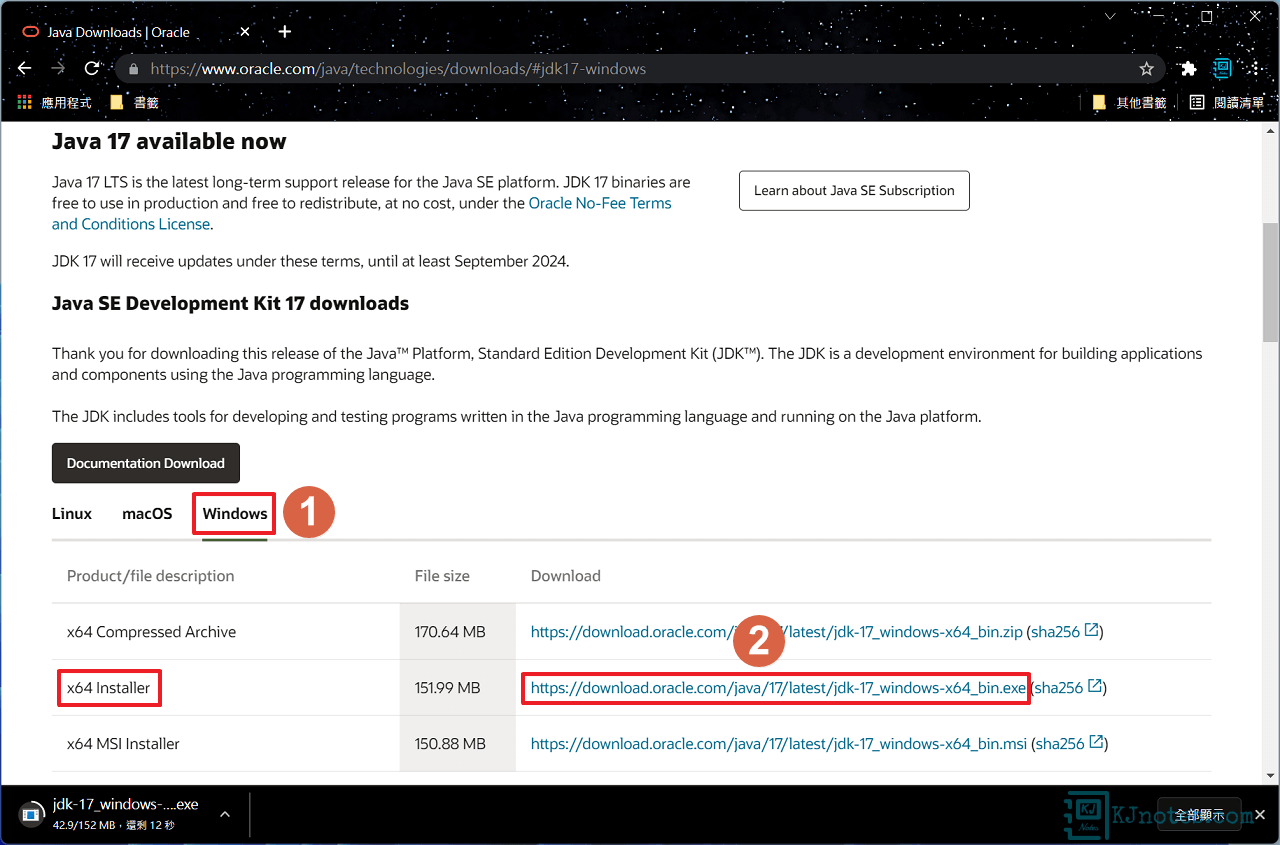Image resolution: width=1280 pixels, height=845 pixels.
Task: Open the 閱讀清單 reading list
Action: tap(1227, 102)
